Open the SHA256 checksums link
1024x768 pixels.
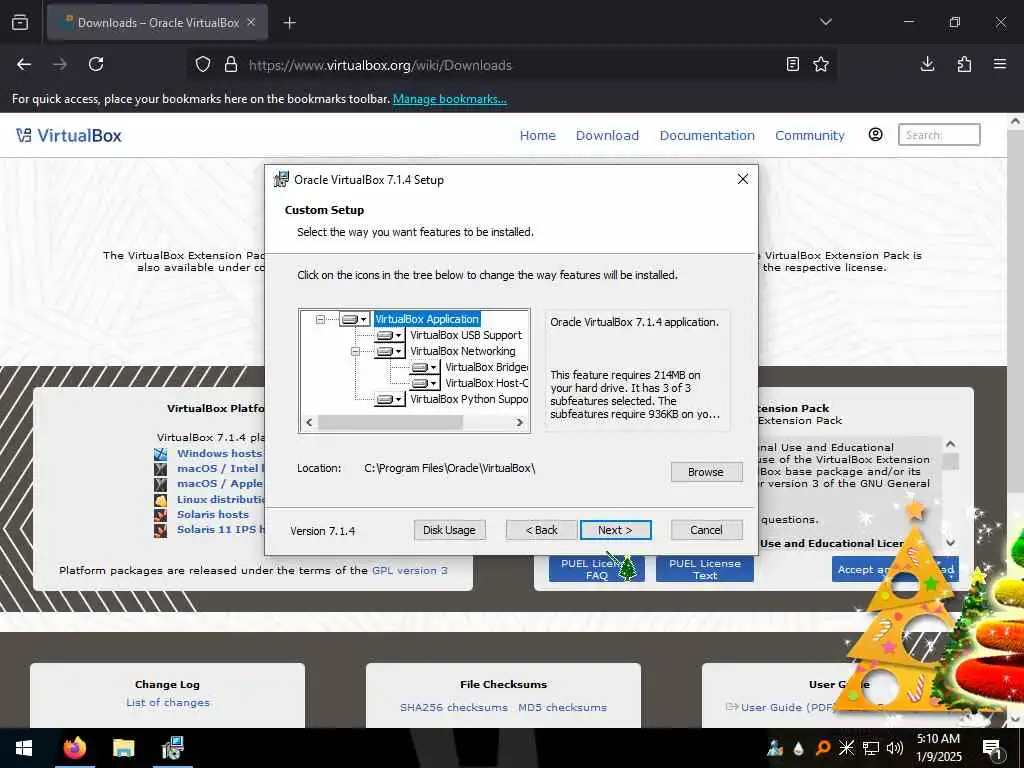point(454,707)
